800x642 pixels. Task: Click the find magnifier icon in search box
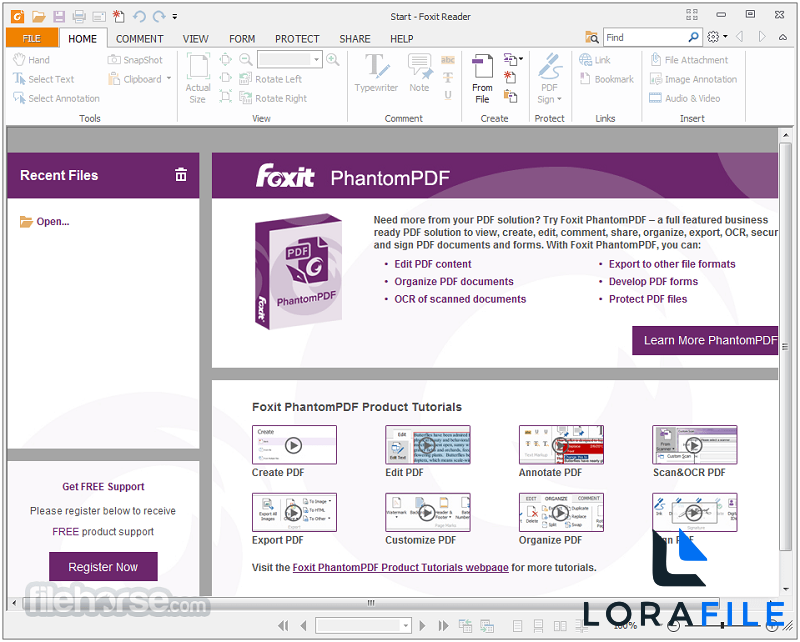(693, 37)
